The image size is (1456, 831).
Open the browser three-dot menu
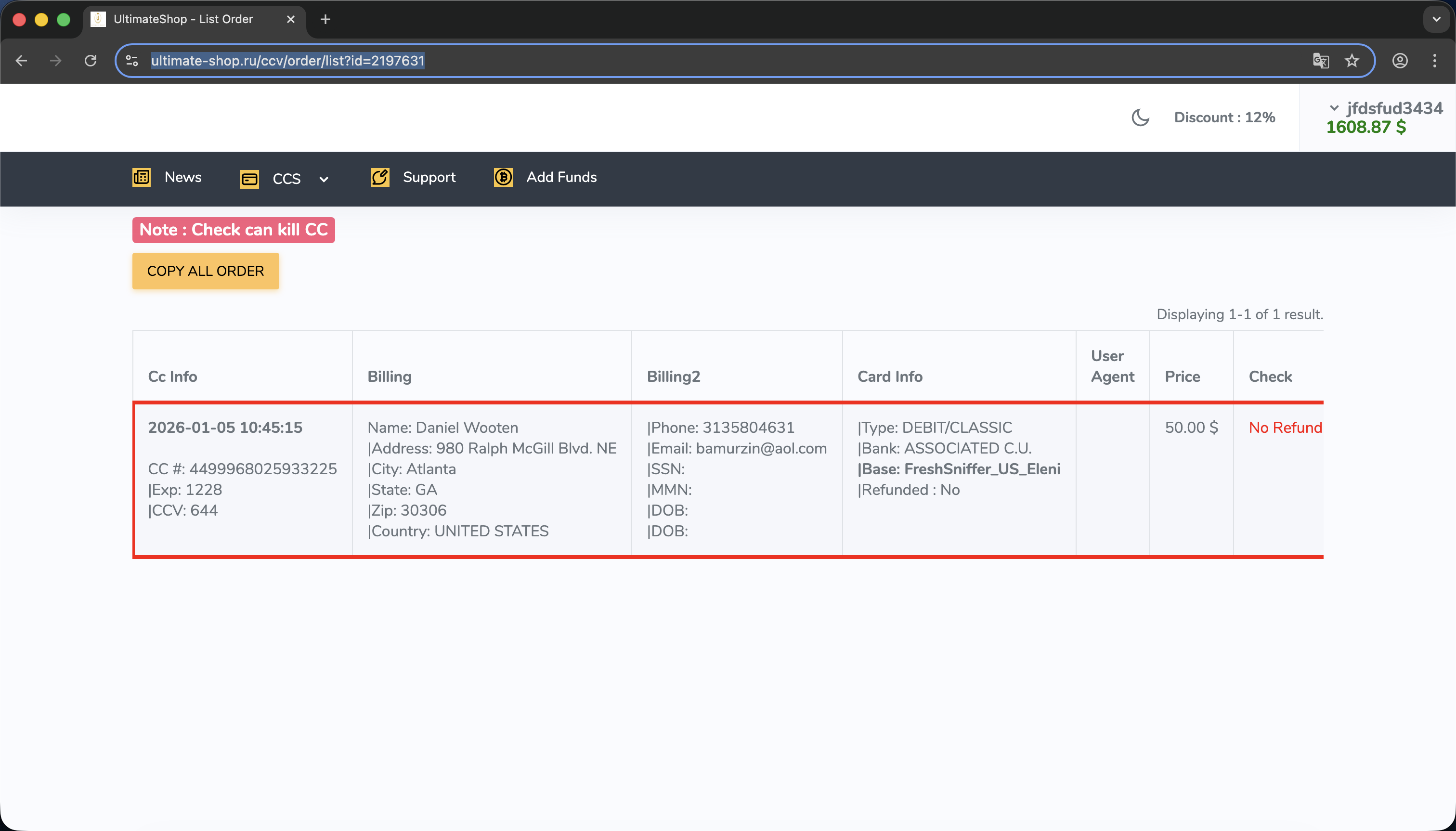coord(1434,61)
